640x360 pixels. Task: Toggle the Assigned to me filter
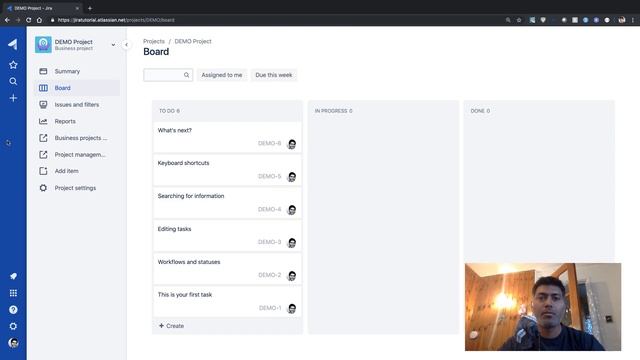click(222, 75)
